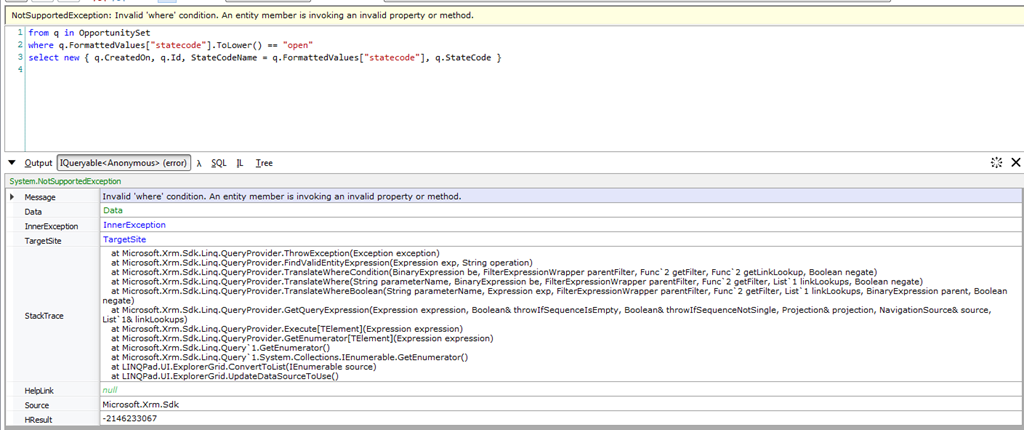Screen dimensions: 1024x430
Task: Click line number 1 in the editor gutter
Action: coord(20,33)
